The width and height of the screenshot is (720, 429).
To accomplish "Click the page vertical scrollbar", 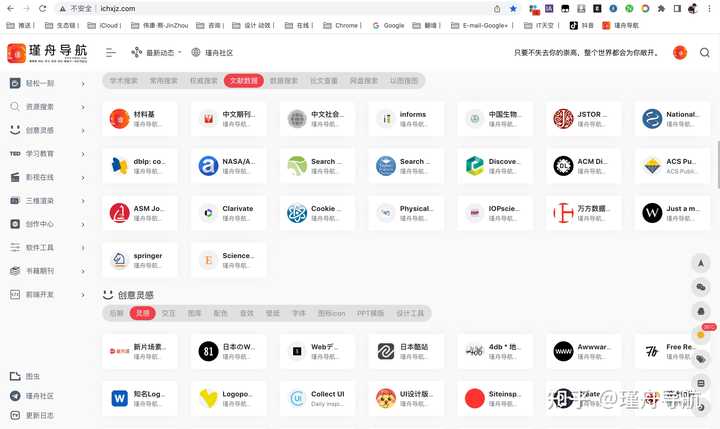I will coord(718,164).
